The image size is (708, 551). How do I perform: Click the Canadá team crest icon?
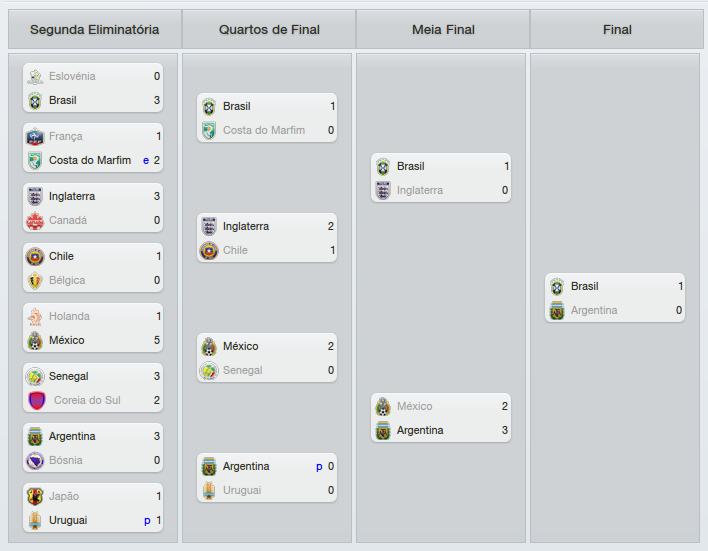[35, 220]
